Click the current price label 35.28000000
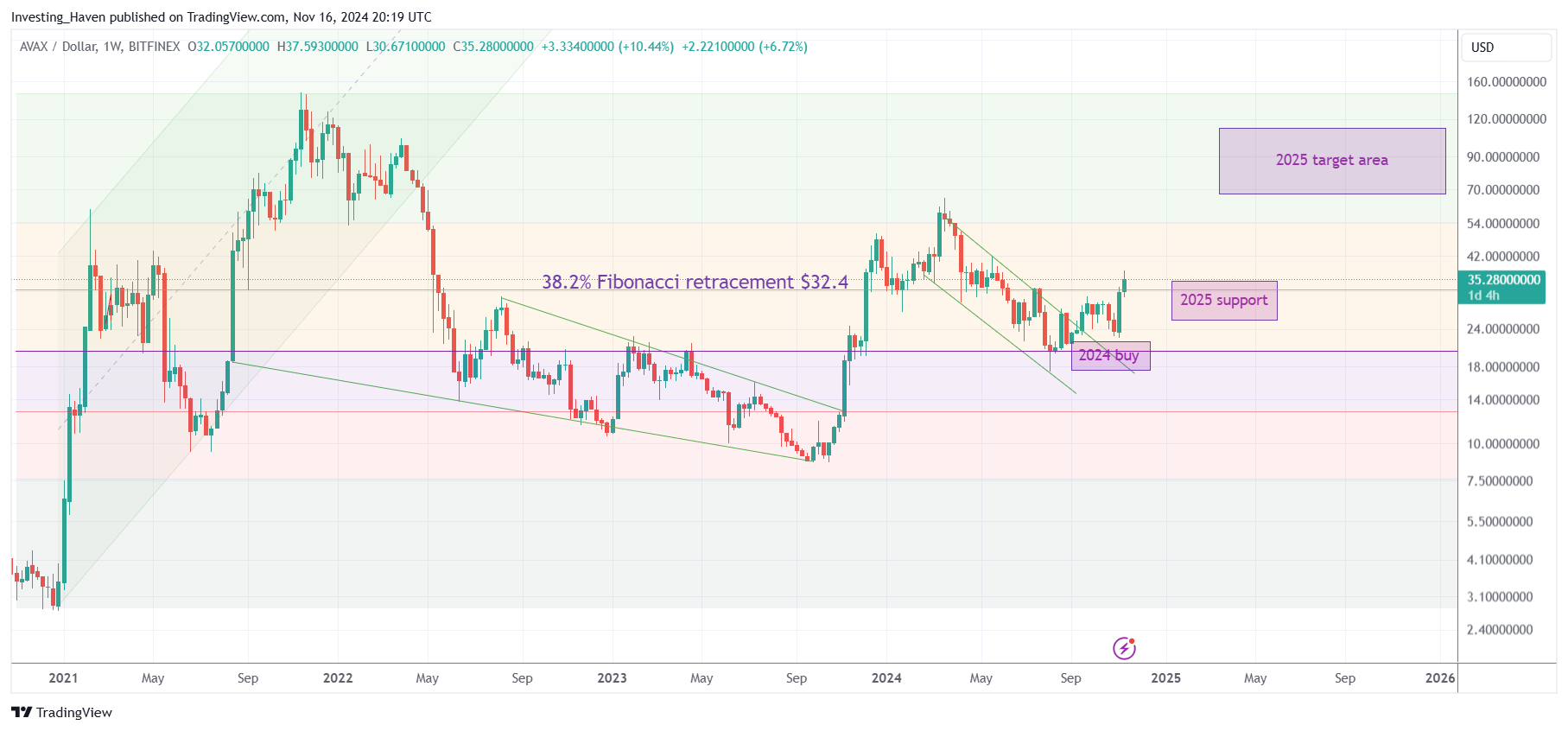The image size is (1568, 731). point(1503,280)
